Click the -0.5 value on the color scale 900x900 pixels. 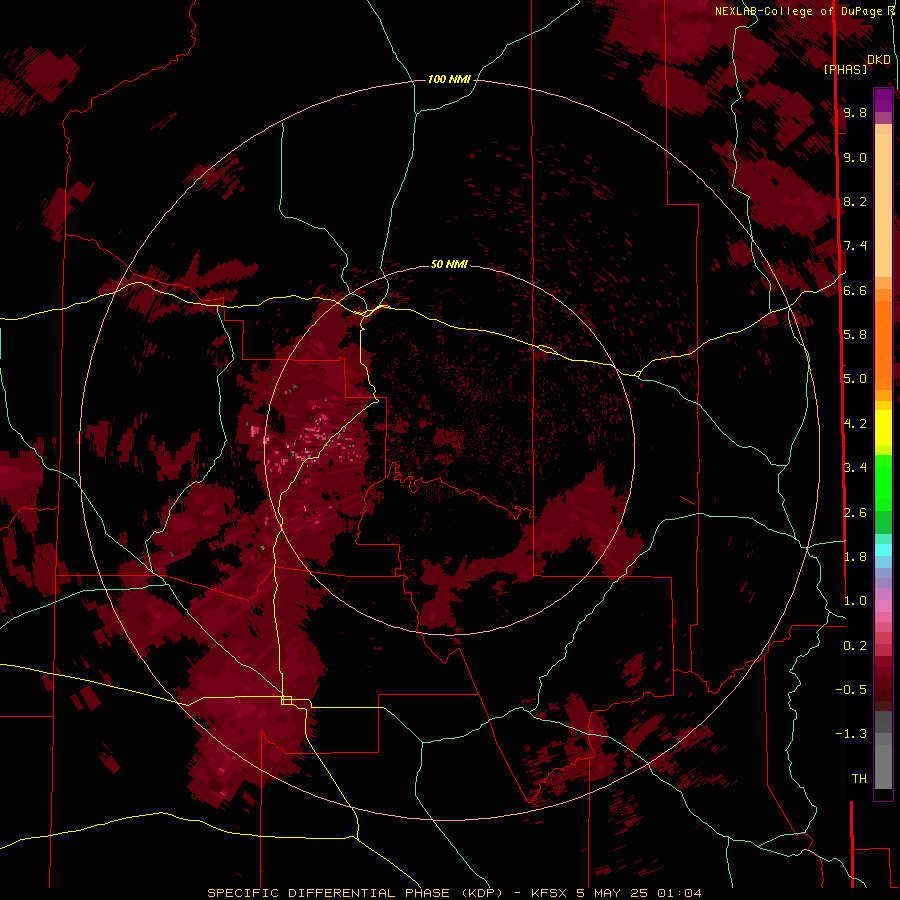tap(851, 690)
